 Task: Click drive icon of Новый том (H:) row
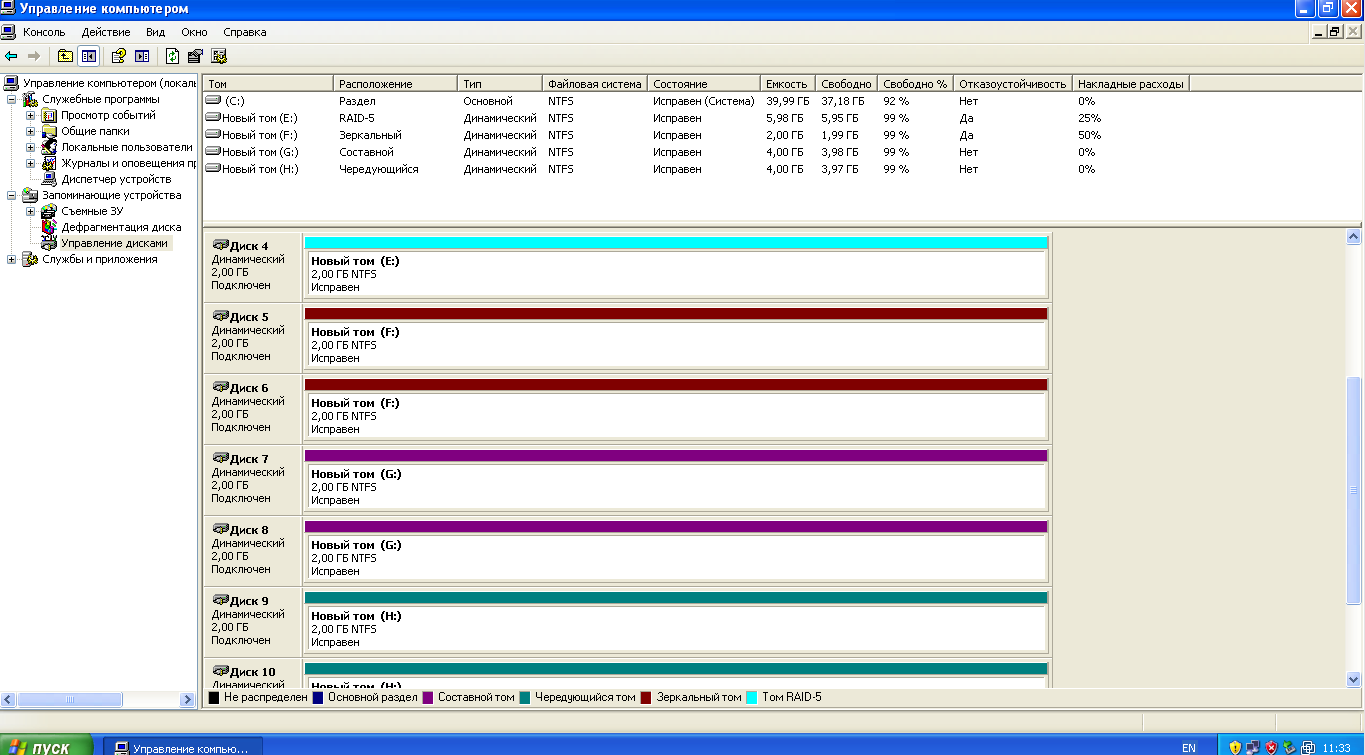[213, 169]
